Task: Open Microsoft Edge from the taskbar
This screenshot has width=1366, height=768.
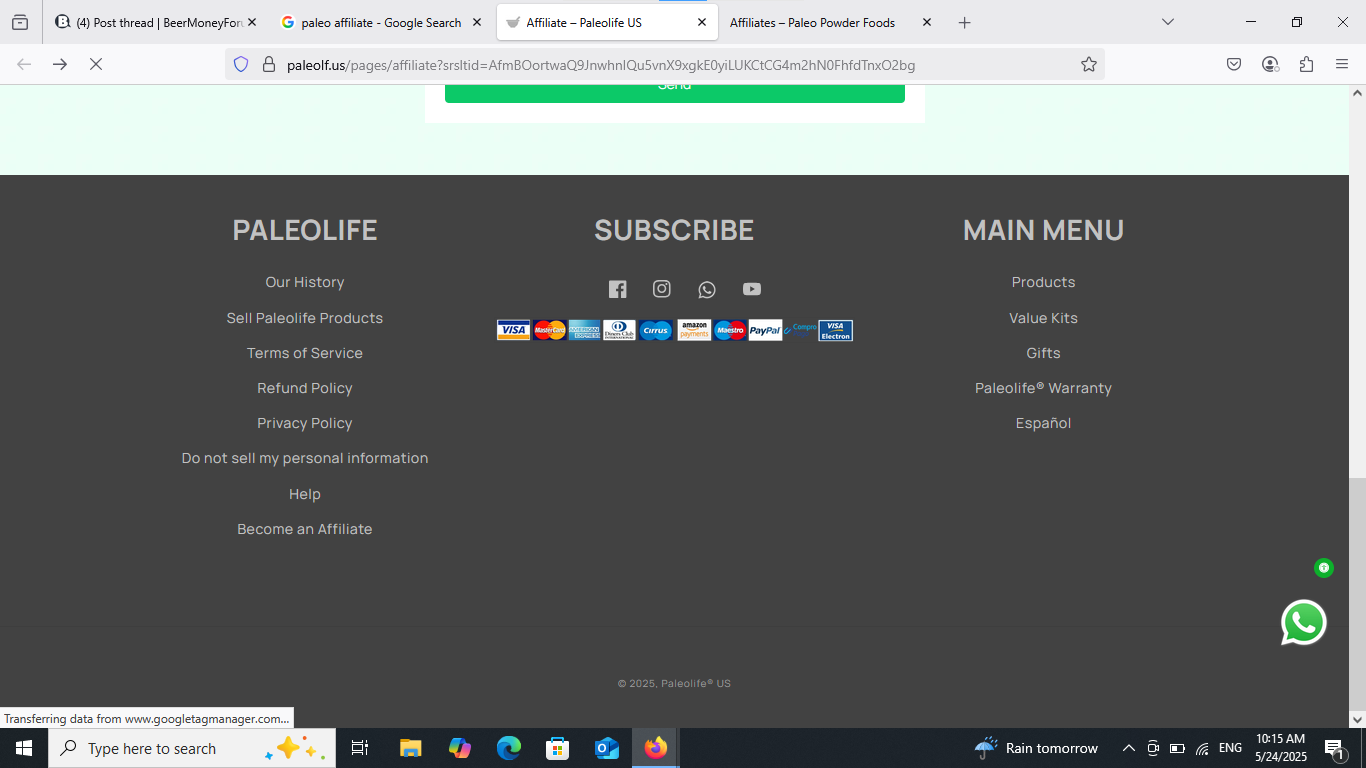Action: coord(509,748)
